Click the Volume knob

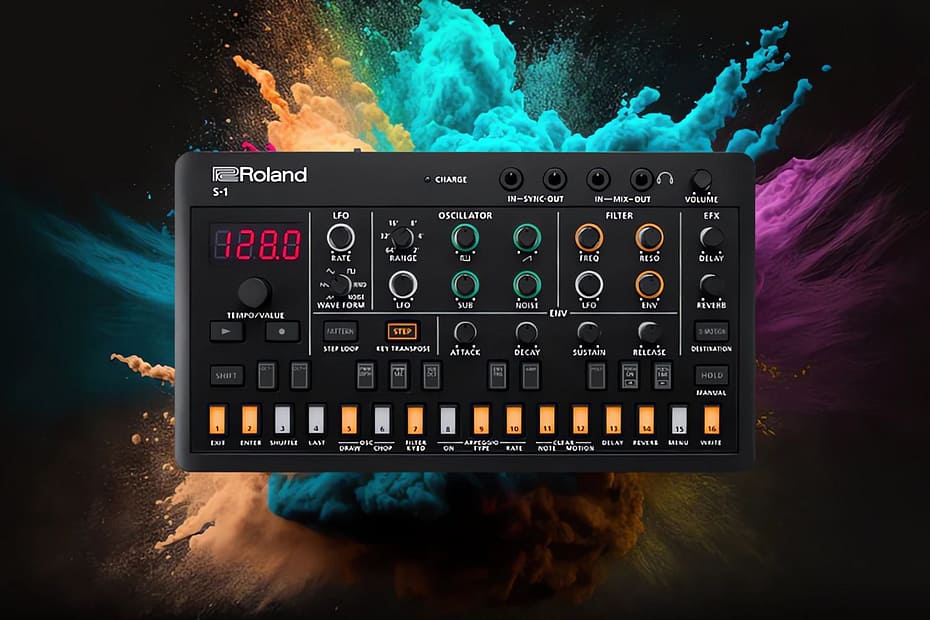tap(701, 181)
